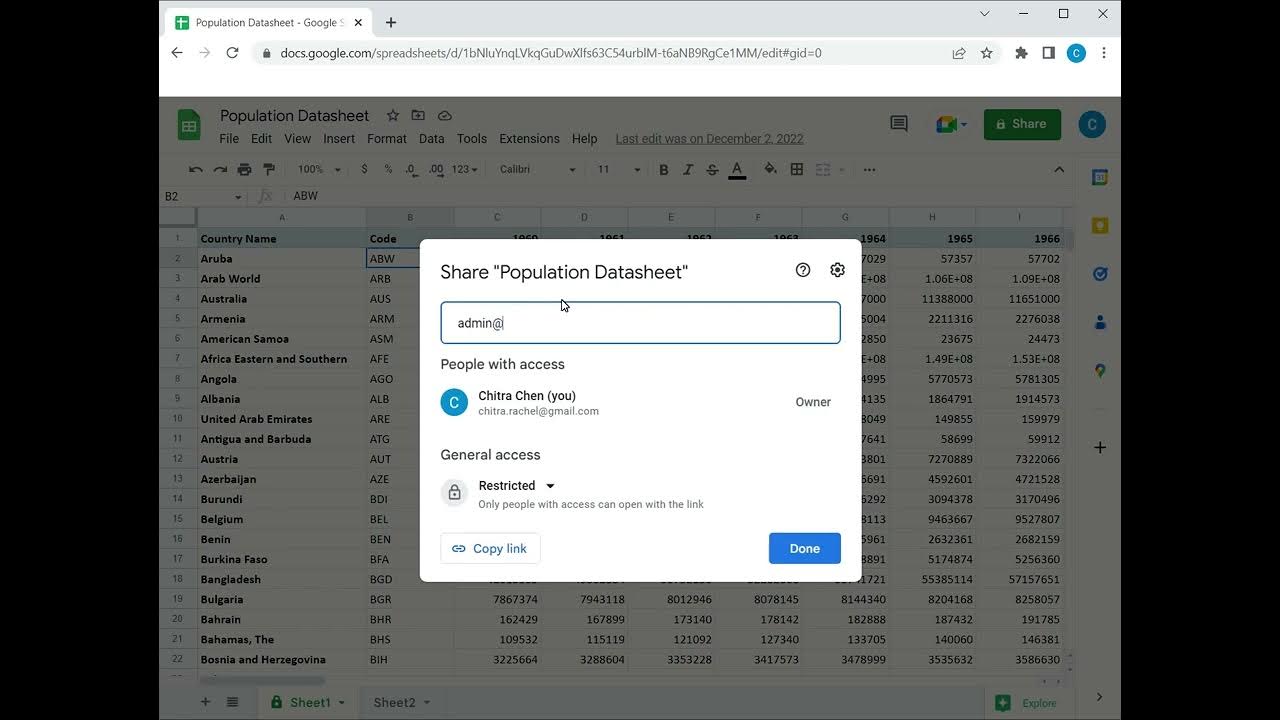Show more toolbar options
The height and width of the screenshot is (720, 1280).
tap(869, 170)
